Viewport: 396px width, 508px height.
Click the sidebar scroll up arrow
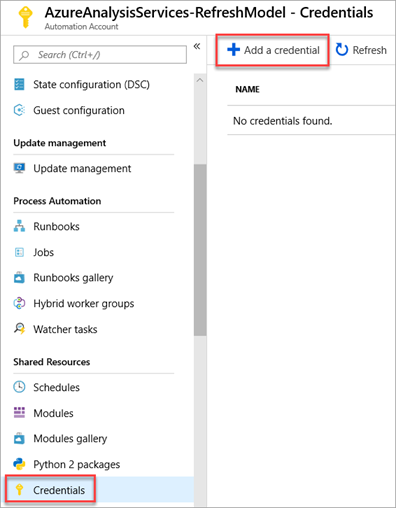200,80
